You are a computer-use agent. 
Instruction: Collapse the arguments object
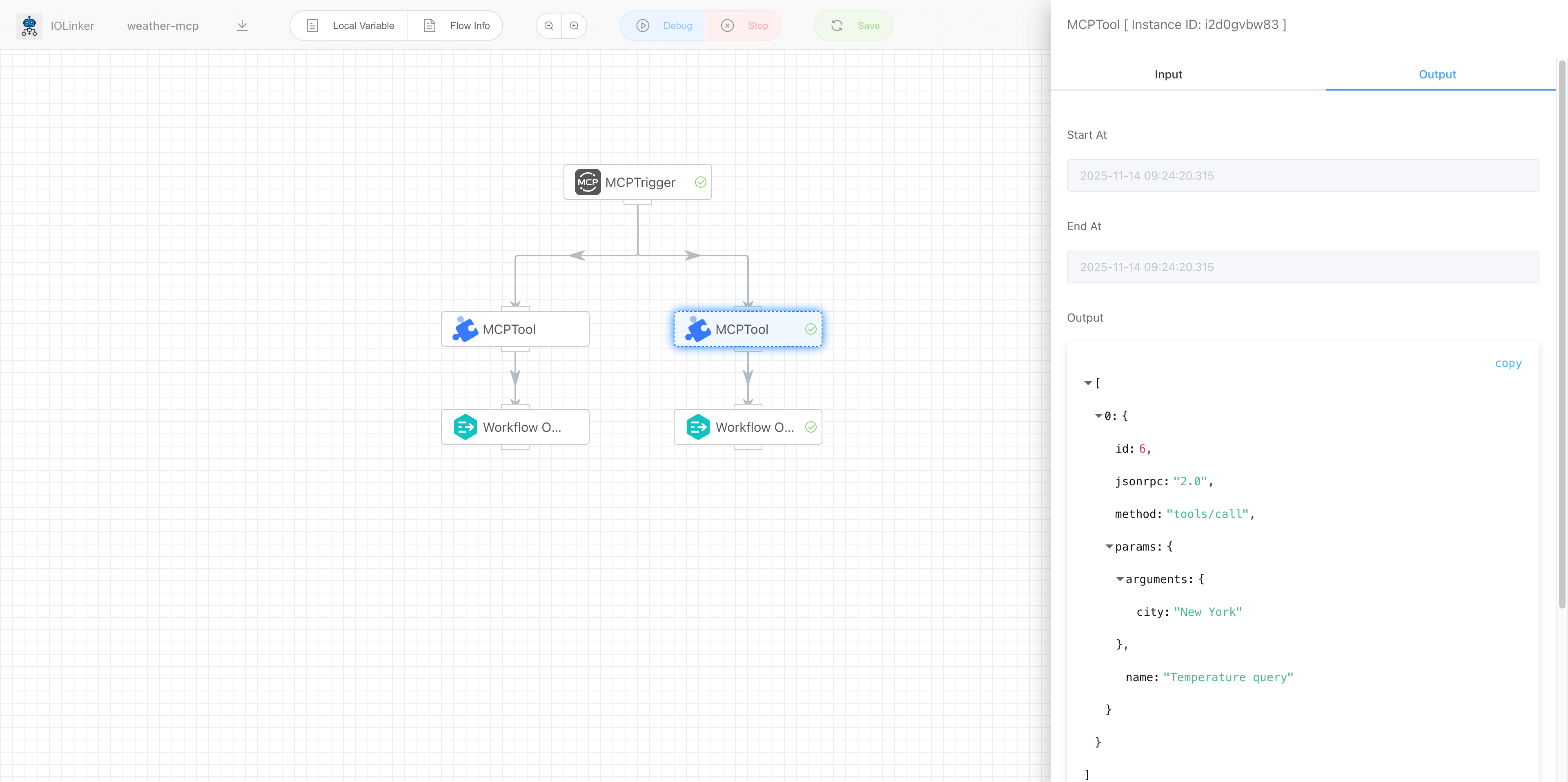(1119, 579)
